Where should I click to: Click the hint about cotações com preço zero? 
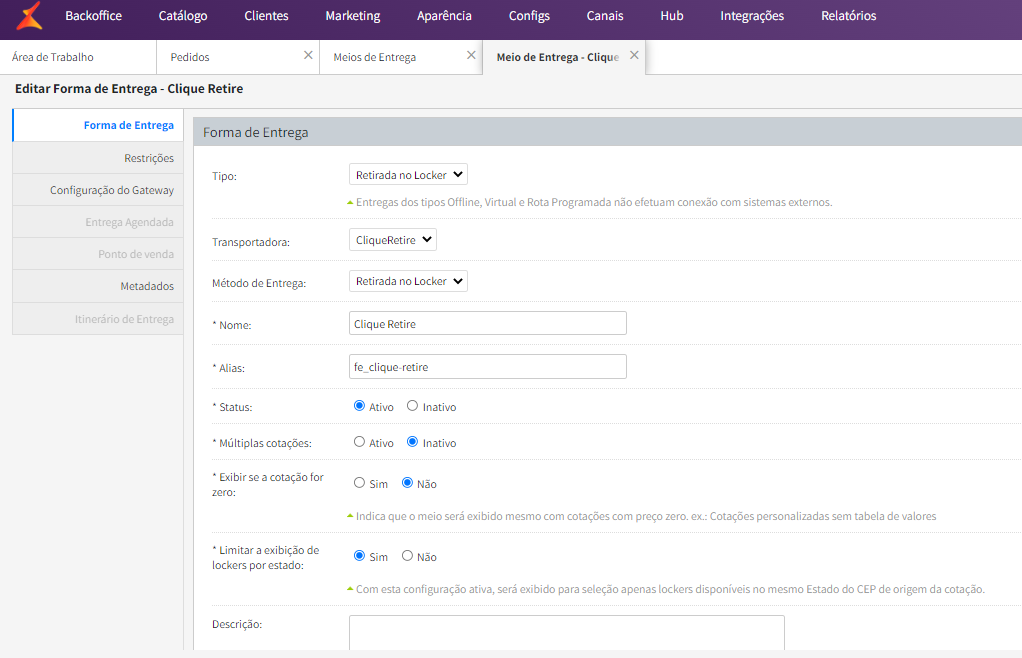[646, 517]
